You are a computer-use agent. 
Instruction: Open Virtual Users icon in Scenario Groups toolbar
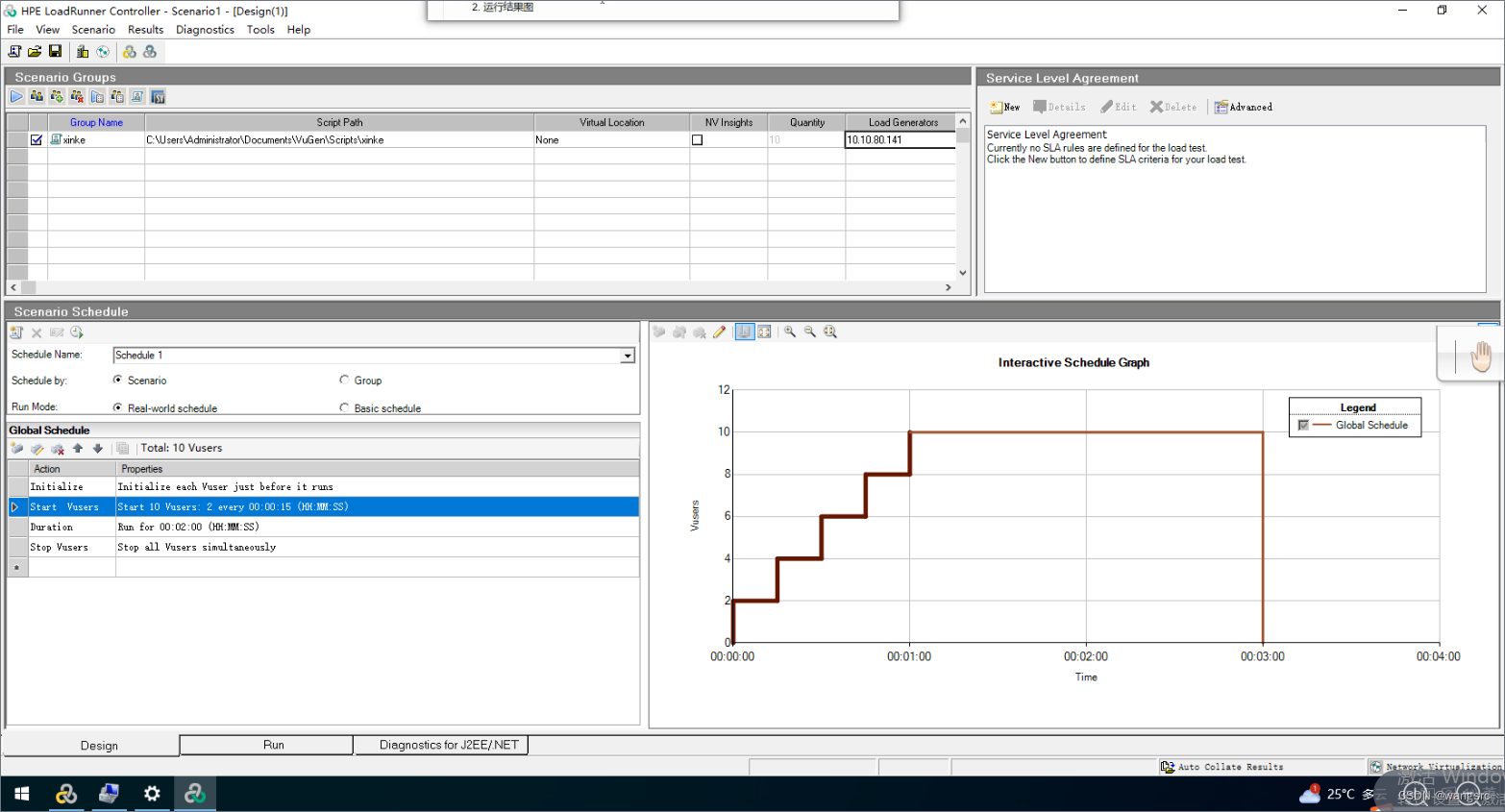(37, 96)
